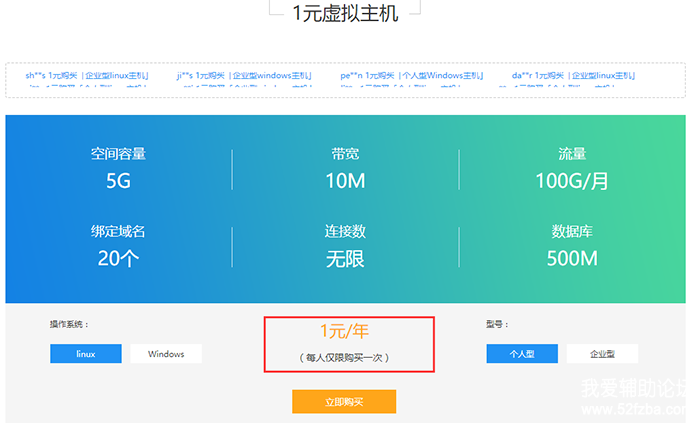Click the 操作系统 label

70,325
